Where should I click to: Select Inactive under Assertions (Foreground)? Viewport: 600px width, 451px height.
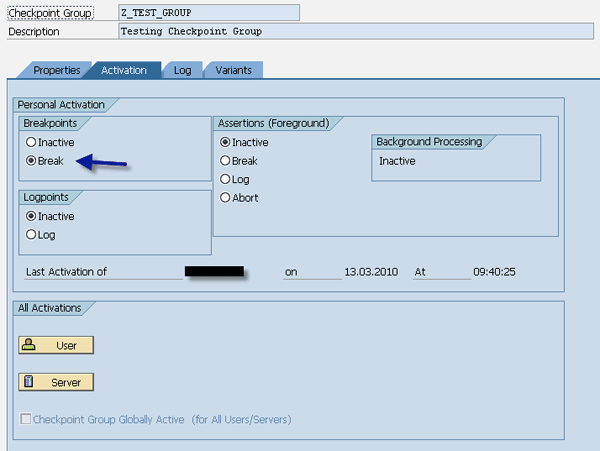(x=226, y=142)
